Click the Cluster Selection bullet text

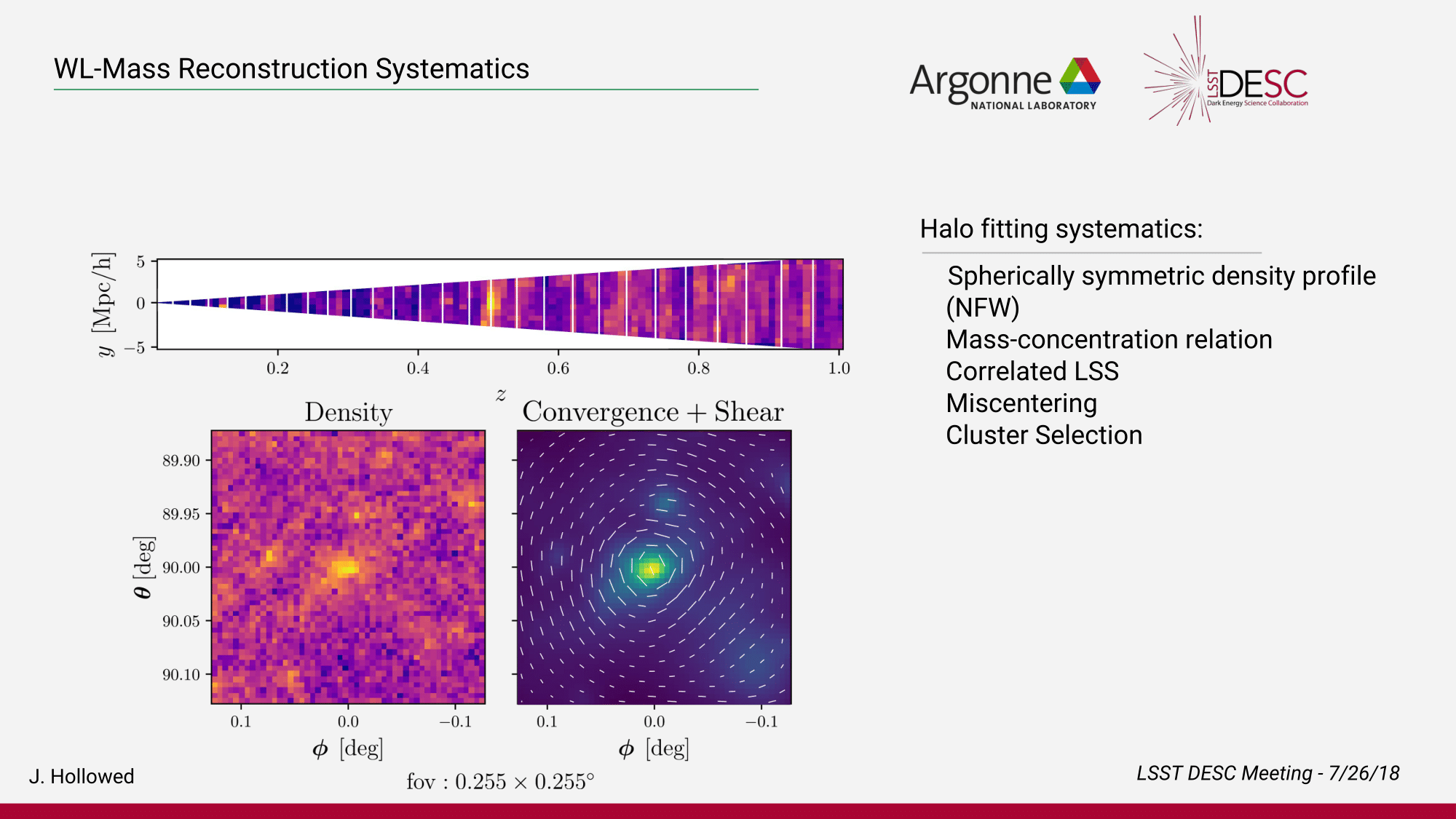(1043, 435)
